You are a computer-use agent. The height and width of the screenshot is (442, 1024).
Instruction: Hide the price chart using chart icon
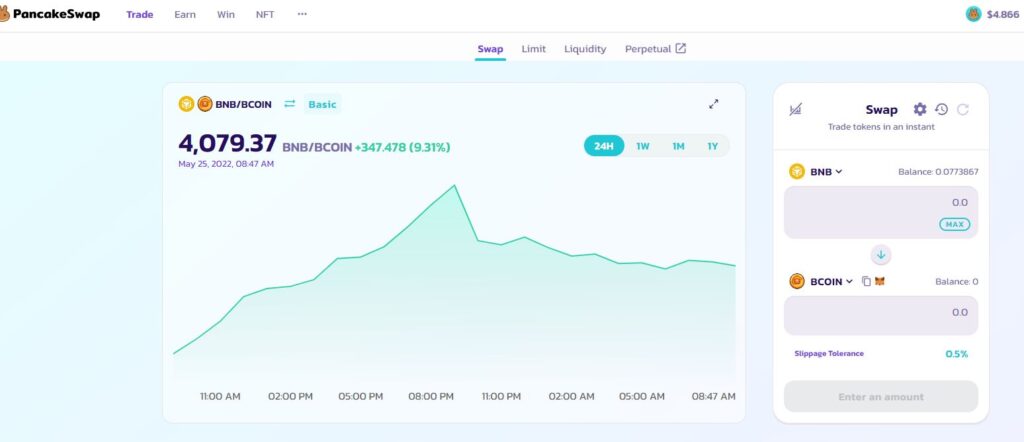(x=795, y=110)
